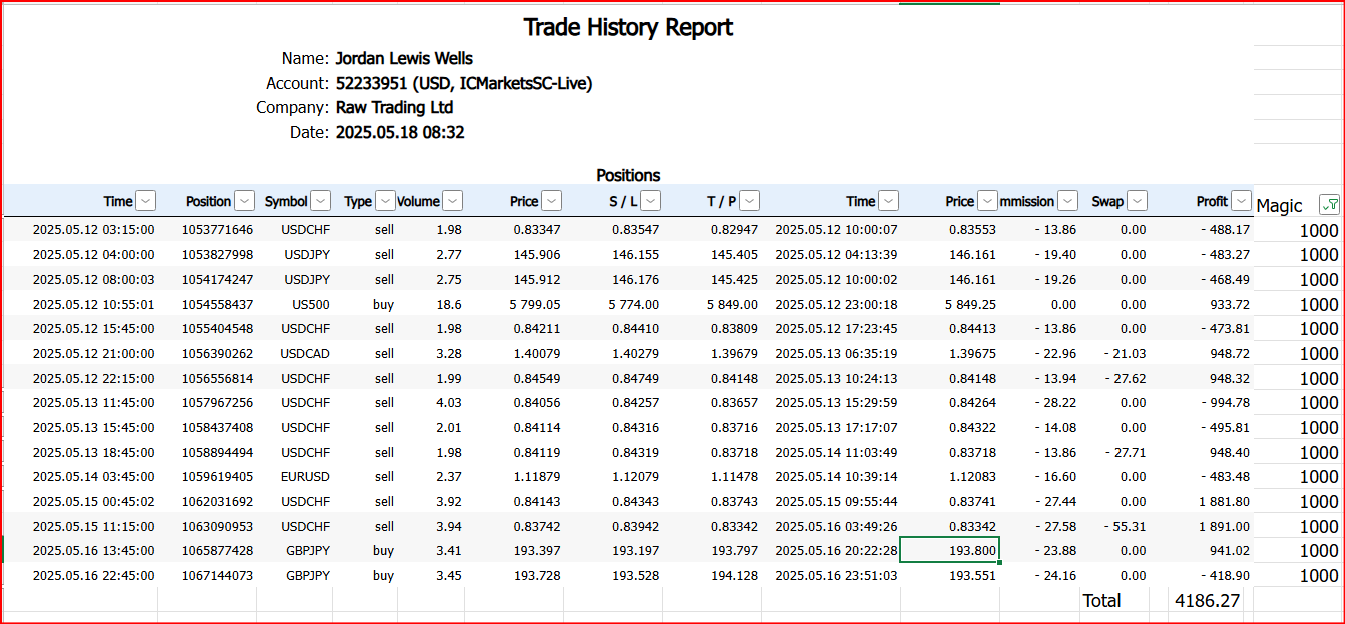Select the volume cell 18.6
Image resolution: width=1345 pixels, height=624 pixels.
(448, 304)
